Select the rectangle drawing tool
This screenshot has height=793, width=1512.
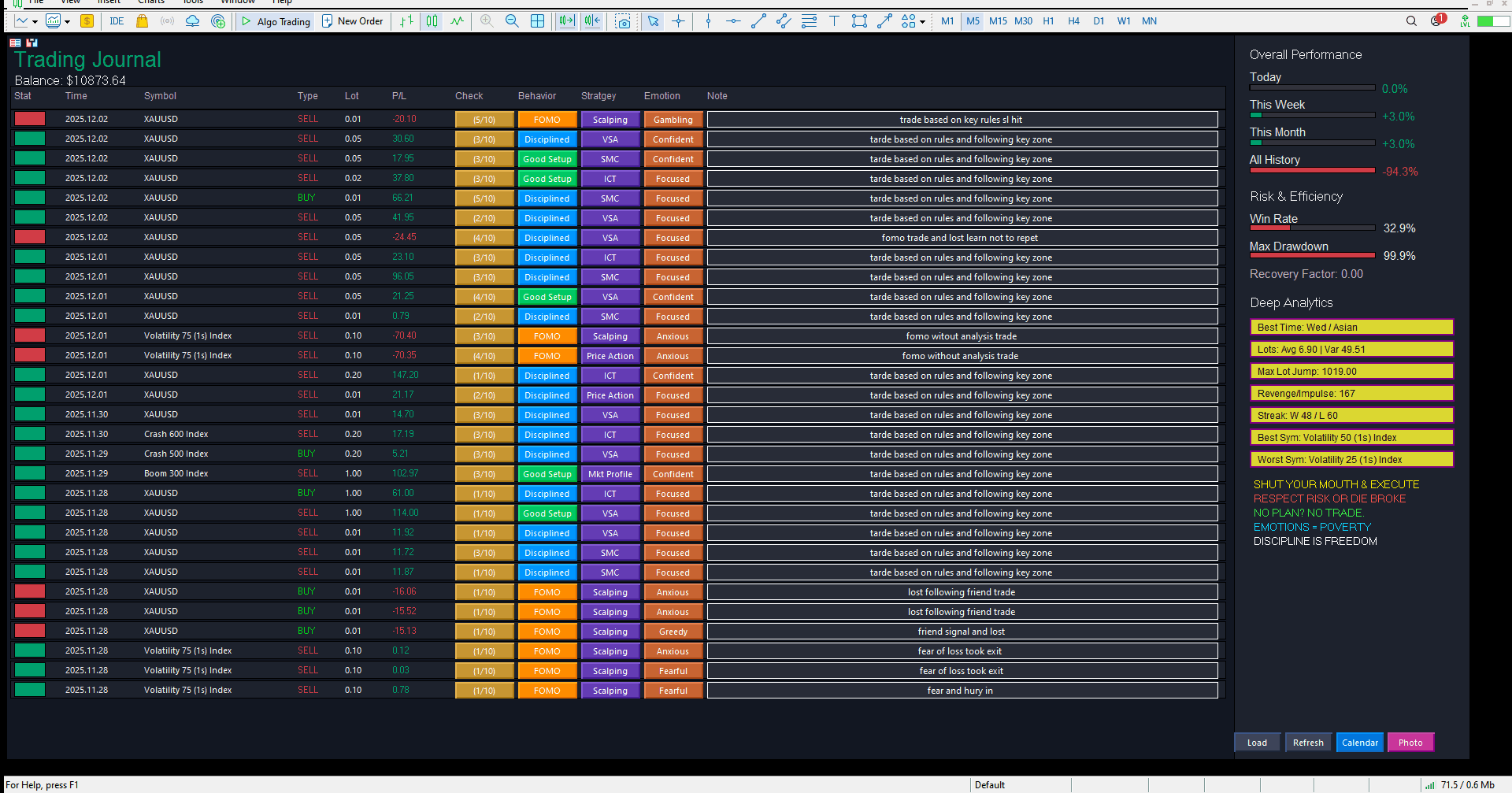[x=859, y=21]
